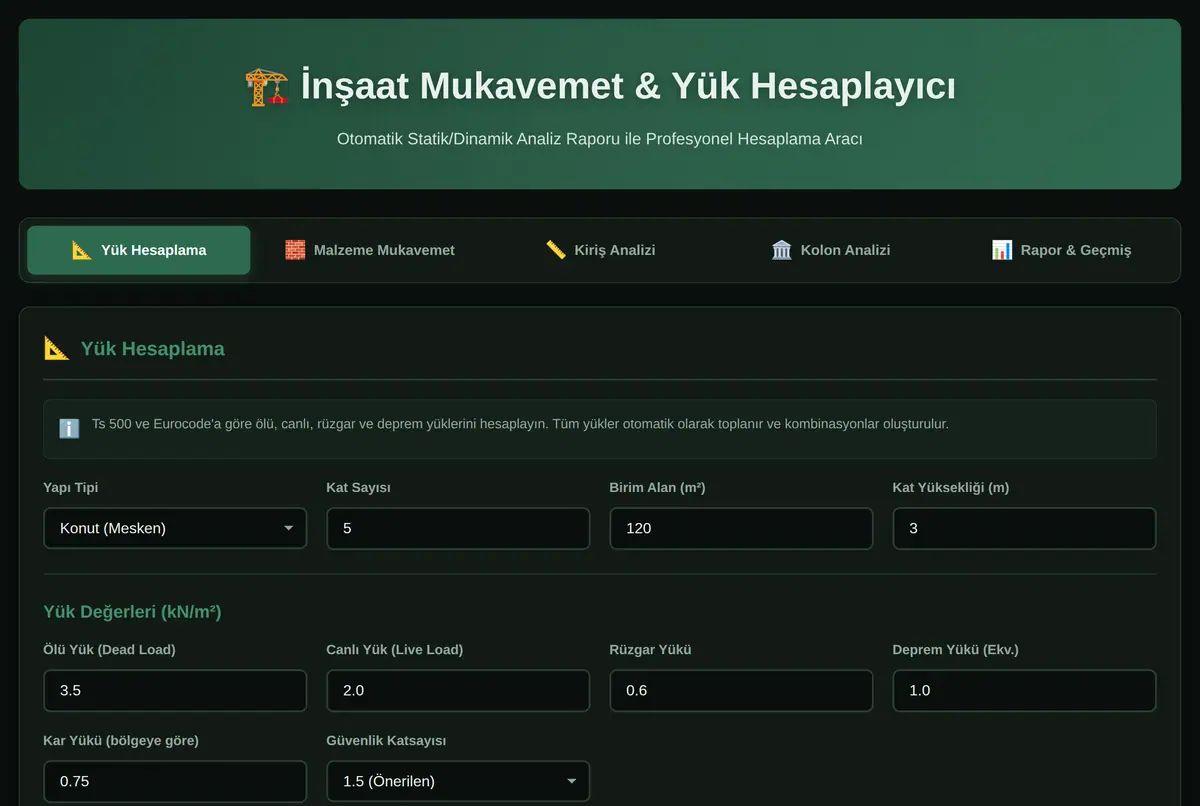Switch to the Malzeme Mukavemet tab
The width and height of the screenshot is (1200, 806).
pyautogui.click(x=369, y=250)
